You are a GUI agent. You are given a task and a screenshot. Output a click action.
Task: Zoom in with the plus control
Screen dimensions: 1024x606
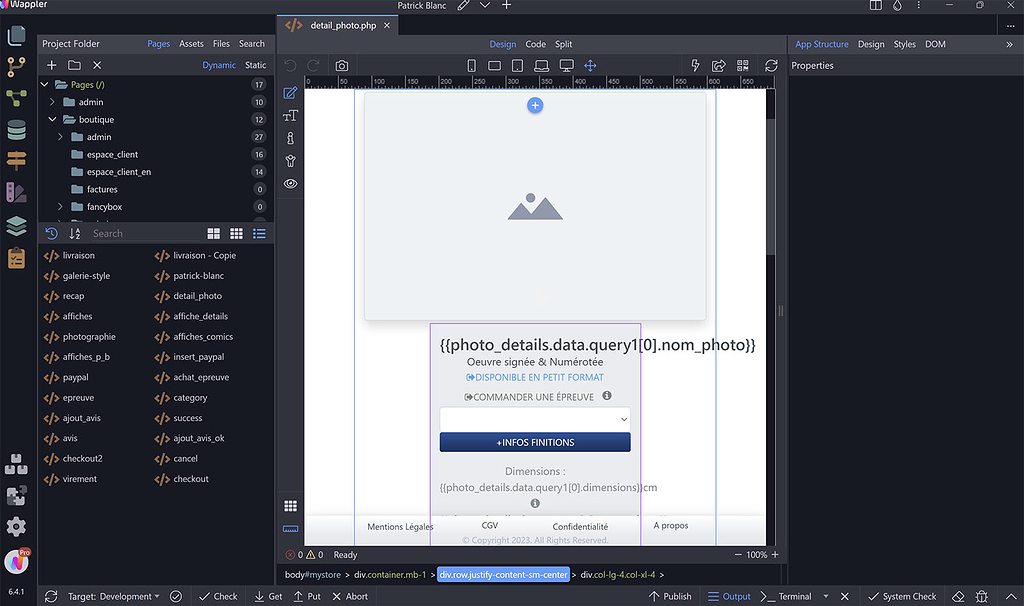(x=775, y=554)
